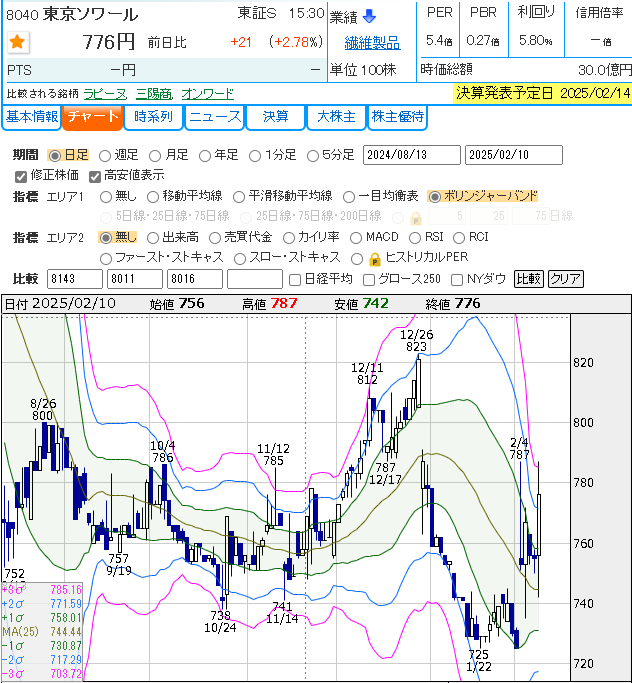632x683 pixels.
Task: Click the orange star favorite icon
Action: coord(17,42)
